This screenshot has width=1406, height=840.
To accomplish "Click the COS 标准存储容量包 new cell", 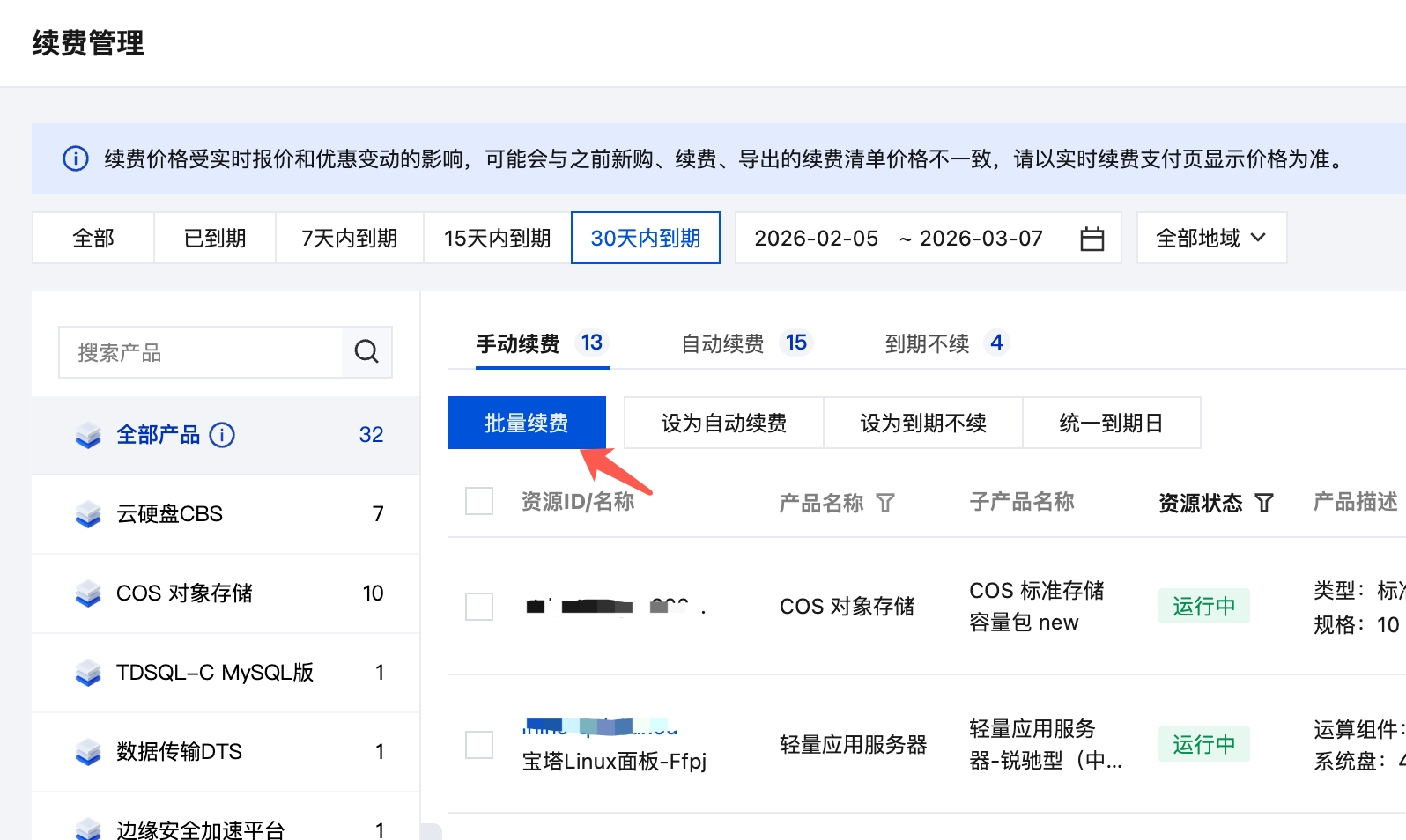I will [x=1037, y=606].
